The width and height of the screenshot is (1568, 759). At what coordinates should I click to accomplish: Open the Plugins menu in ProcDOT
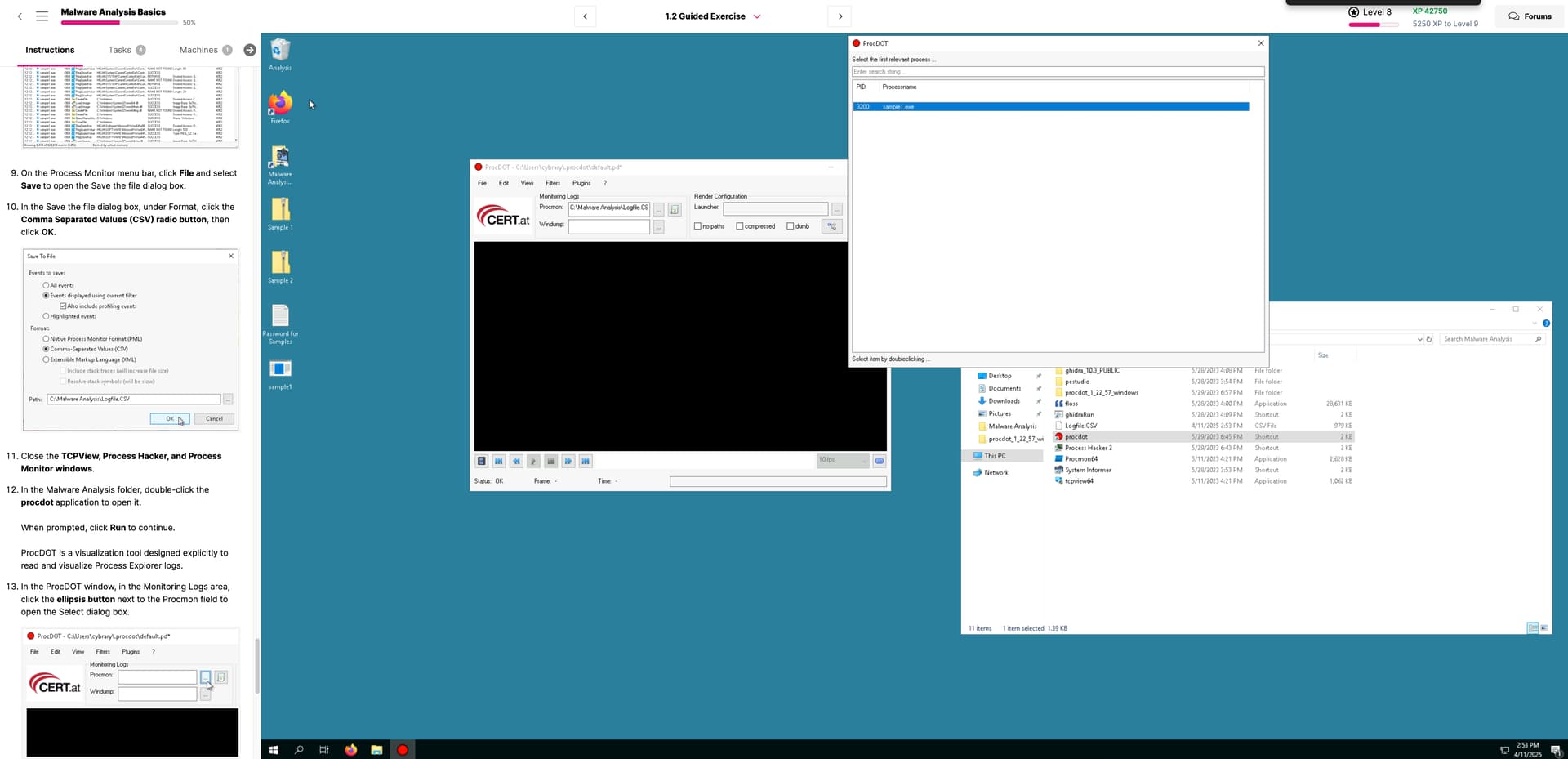click(581, 183)
